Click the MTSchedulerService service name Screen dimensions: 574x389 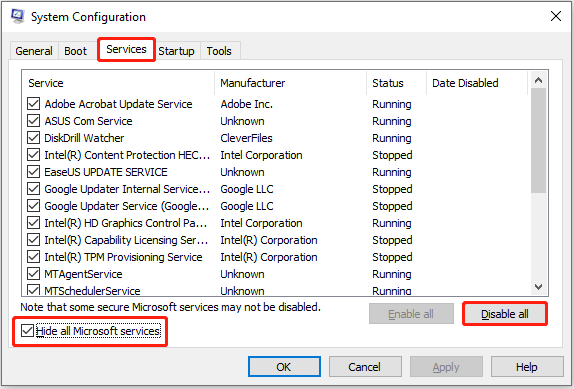(x=92, y=291)
